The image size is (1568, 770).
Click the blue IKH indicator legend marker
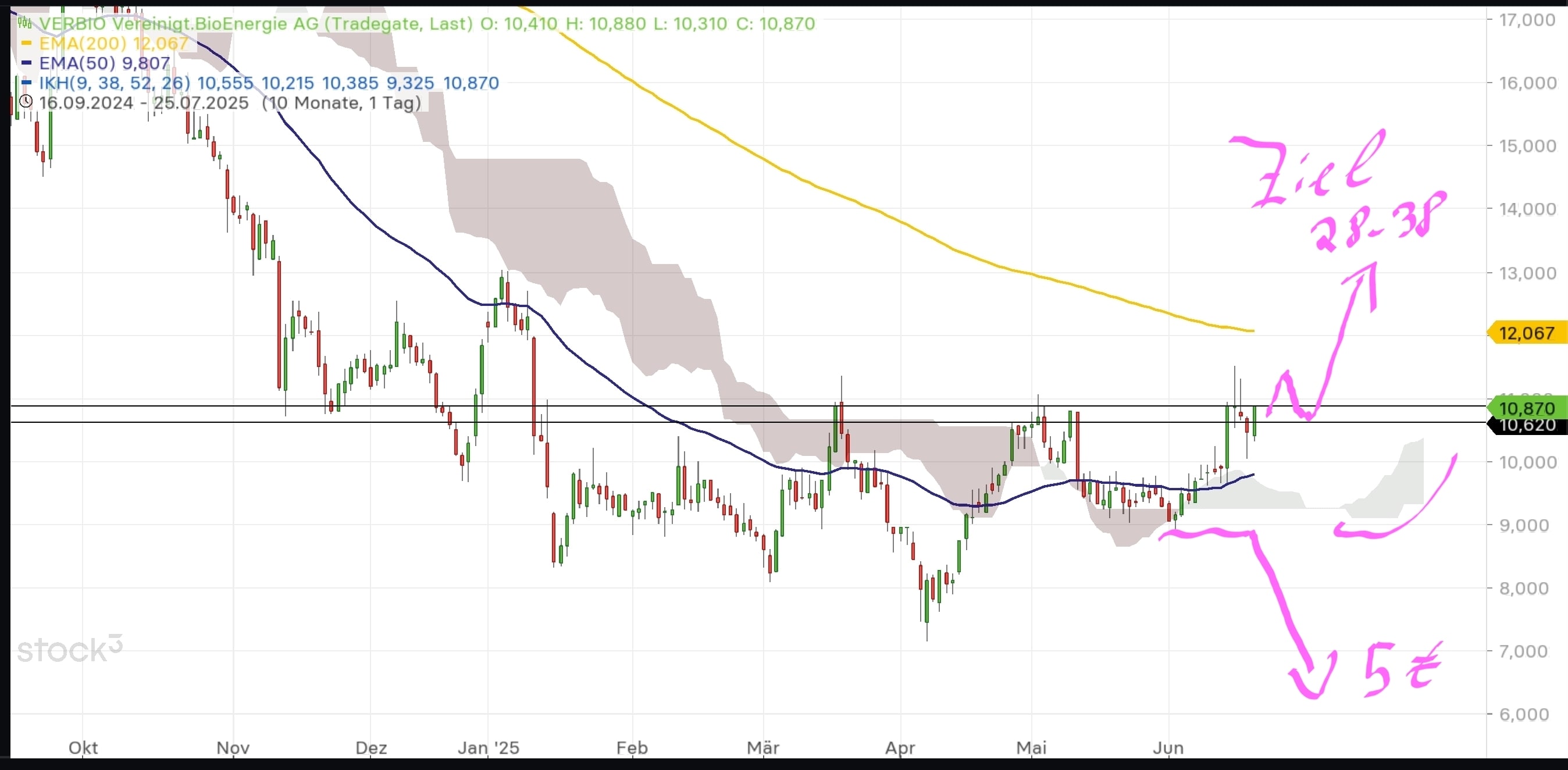coord(26,82)
